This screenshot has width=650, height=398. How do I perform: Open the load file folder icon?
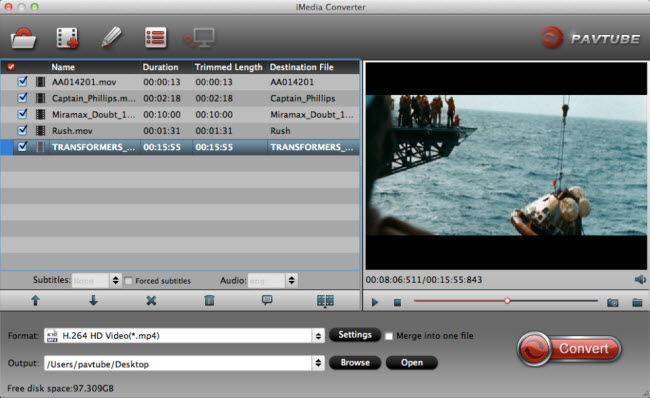click(x=23, y=38)
